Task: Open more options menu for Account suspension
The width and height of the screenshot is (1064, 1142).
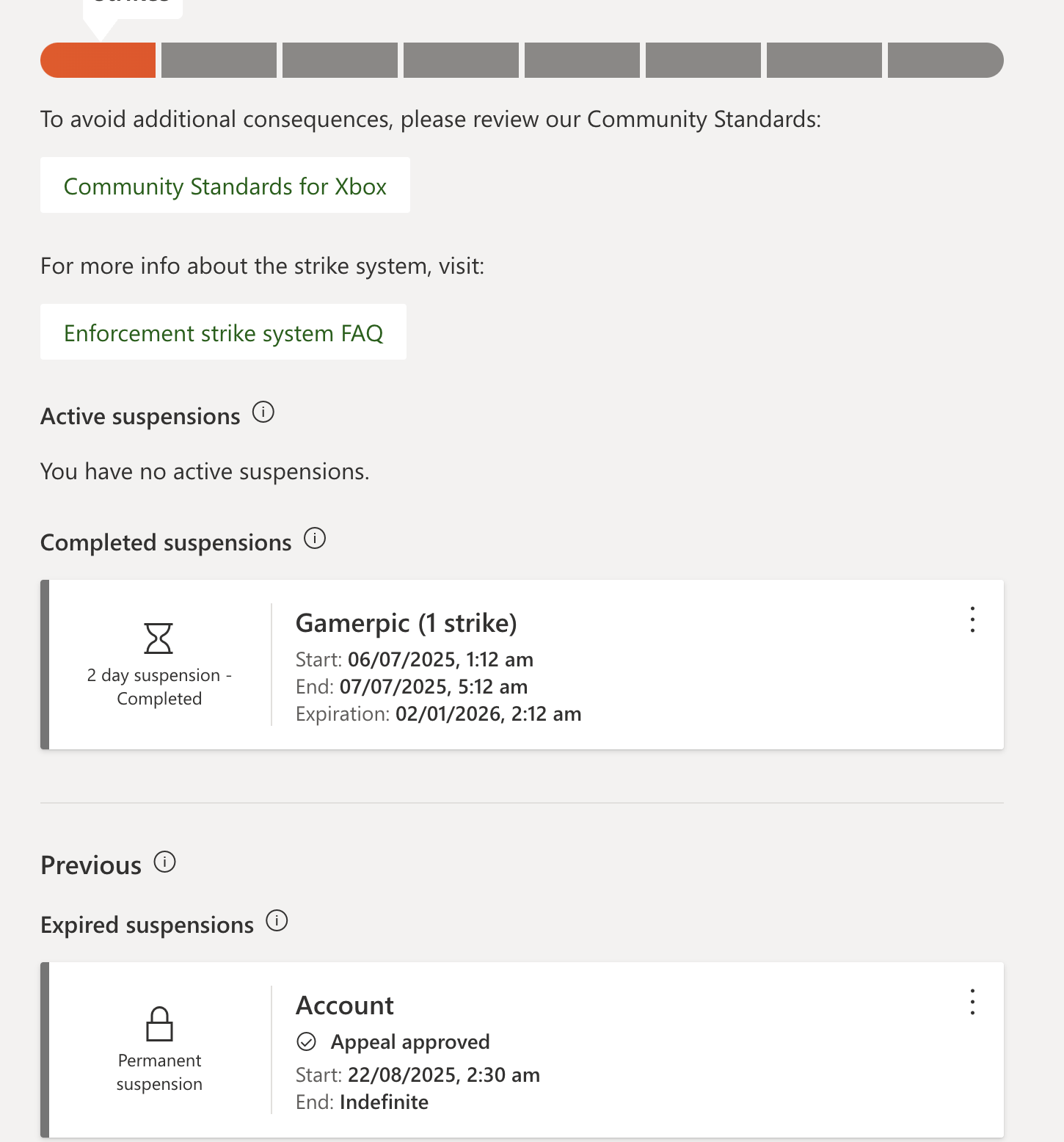Action: 972,1002
